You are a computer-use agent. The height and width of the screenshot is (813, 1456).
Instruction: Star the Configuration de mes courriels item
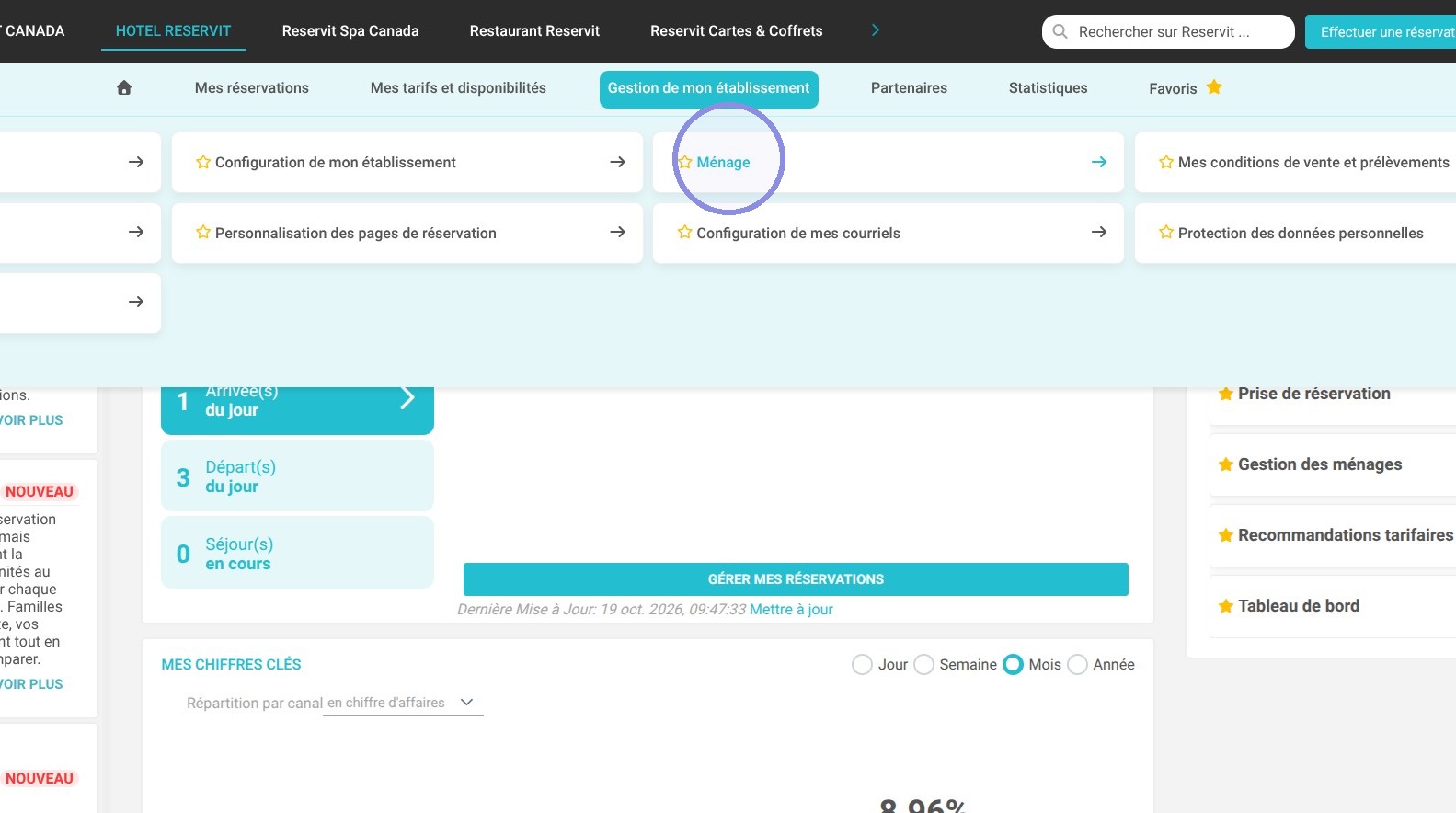(684, 233)
